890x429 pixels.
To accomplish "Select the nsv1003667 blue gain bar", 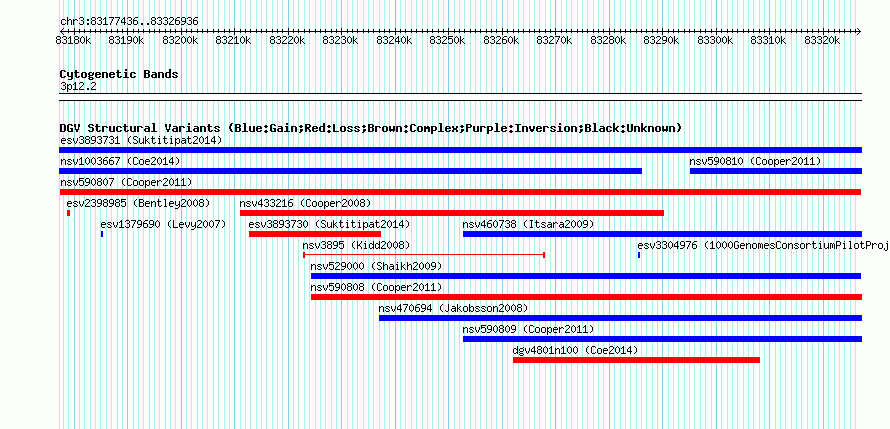I will [350, 171].
